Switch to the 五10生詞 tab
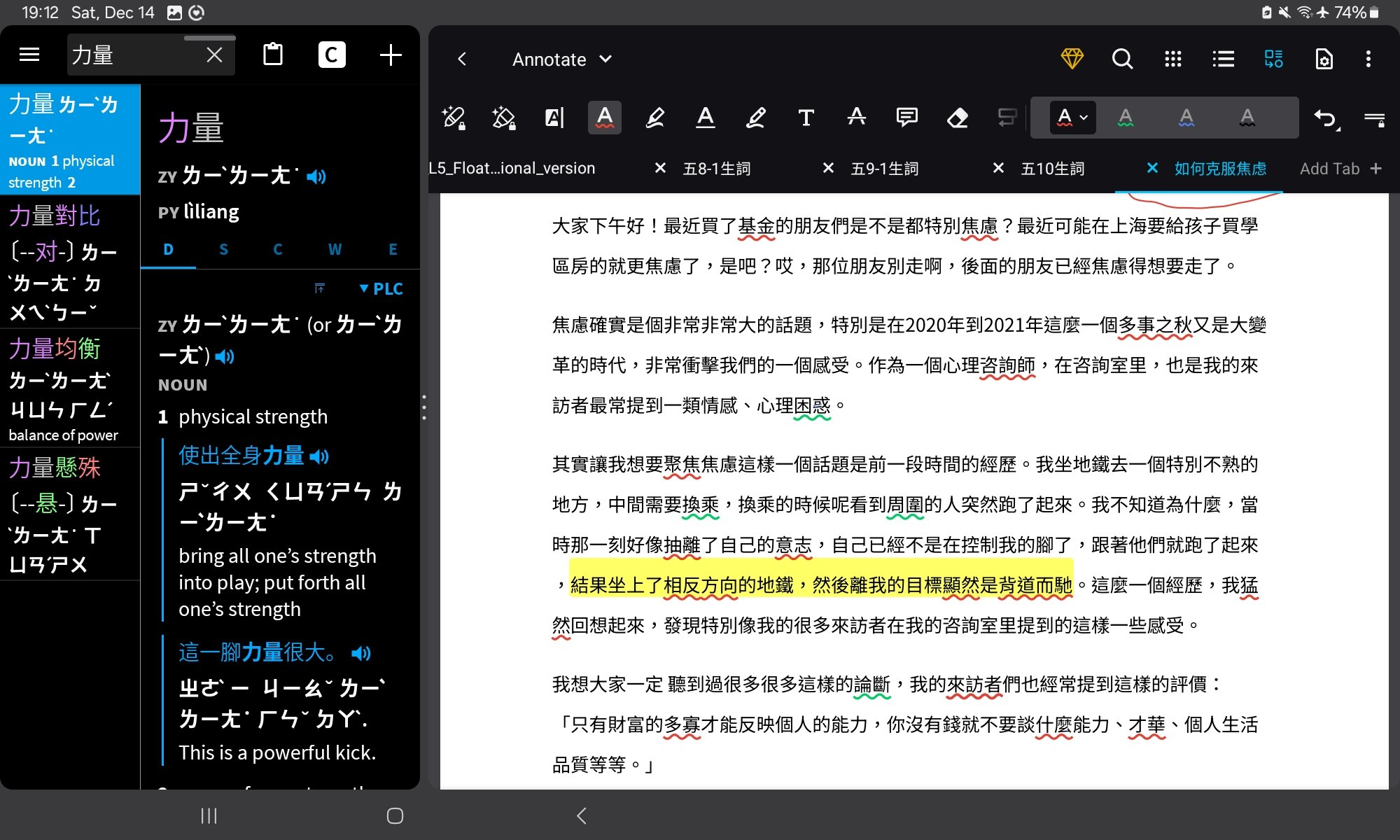 tap(1053, 169)
